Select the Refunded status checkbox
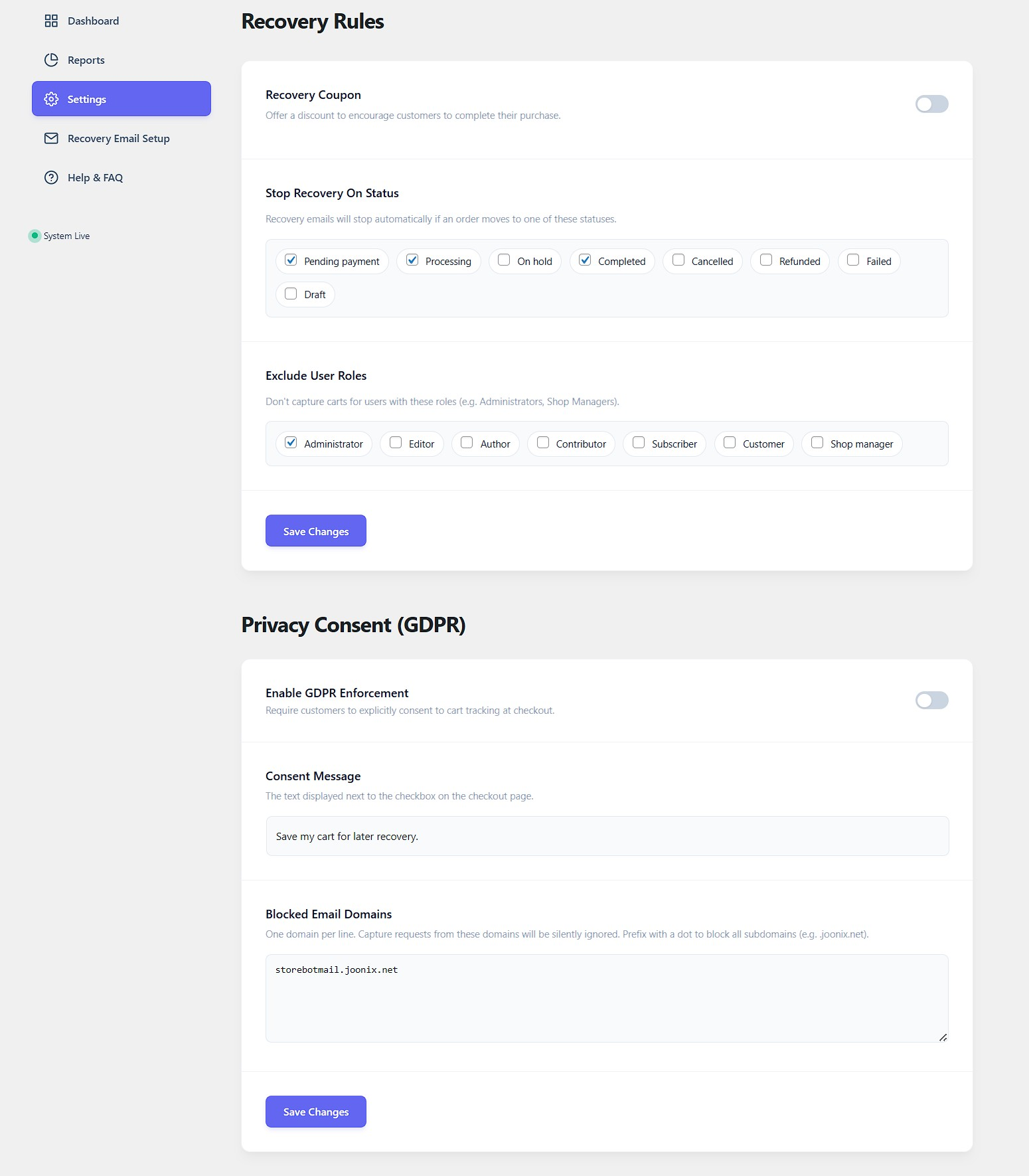This screenshot has height=1176, width=1029. (765, 260)
